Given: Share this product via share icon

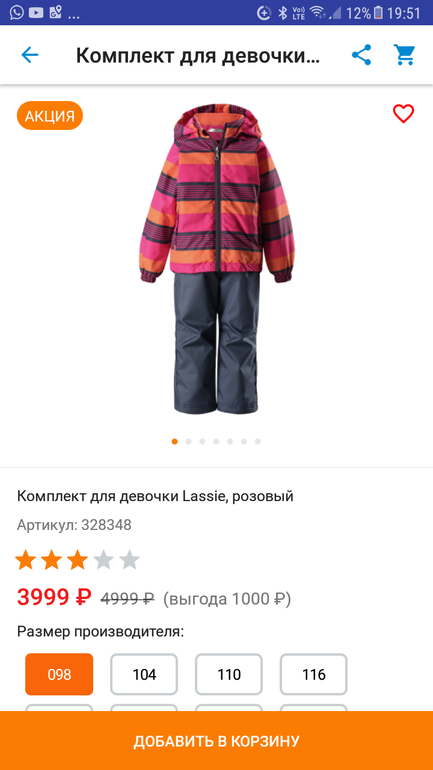Looking at the screenshot, I should 361,55.
